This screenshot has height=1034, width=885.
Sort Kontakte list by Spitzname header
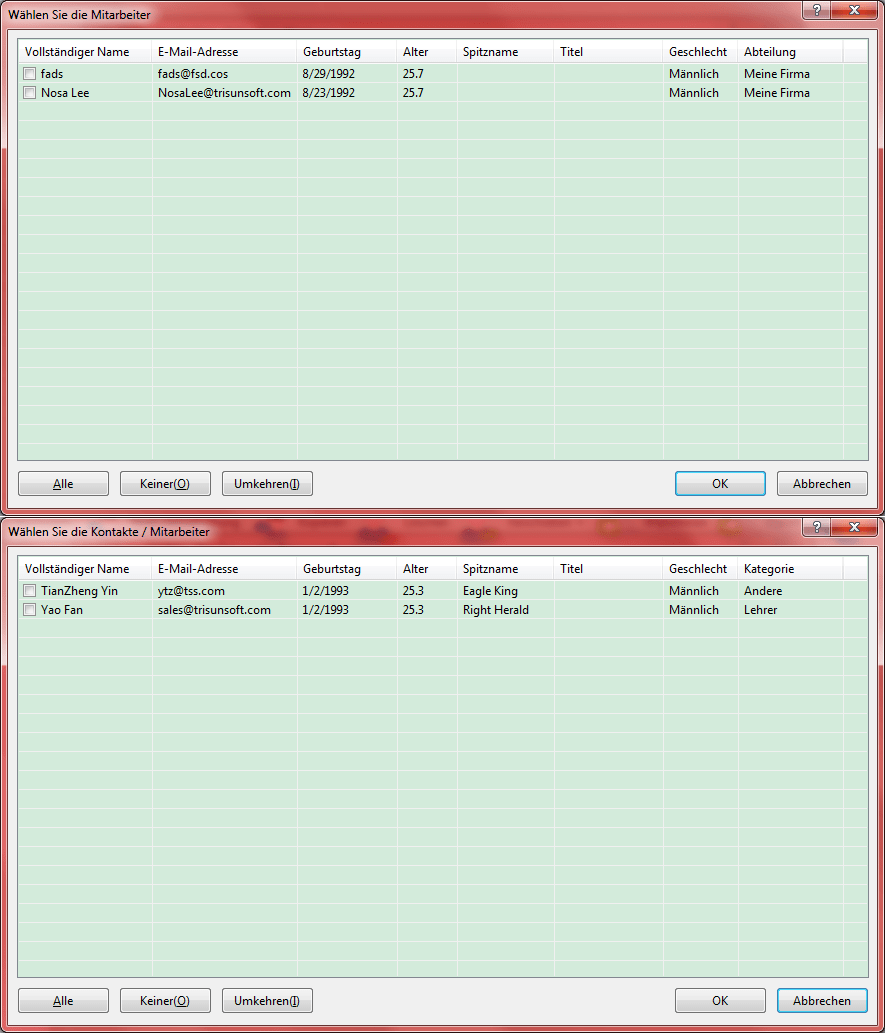tap(505, 568)
